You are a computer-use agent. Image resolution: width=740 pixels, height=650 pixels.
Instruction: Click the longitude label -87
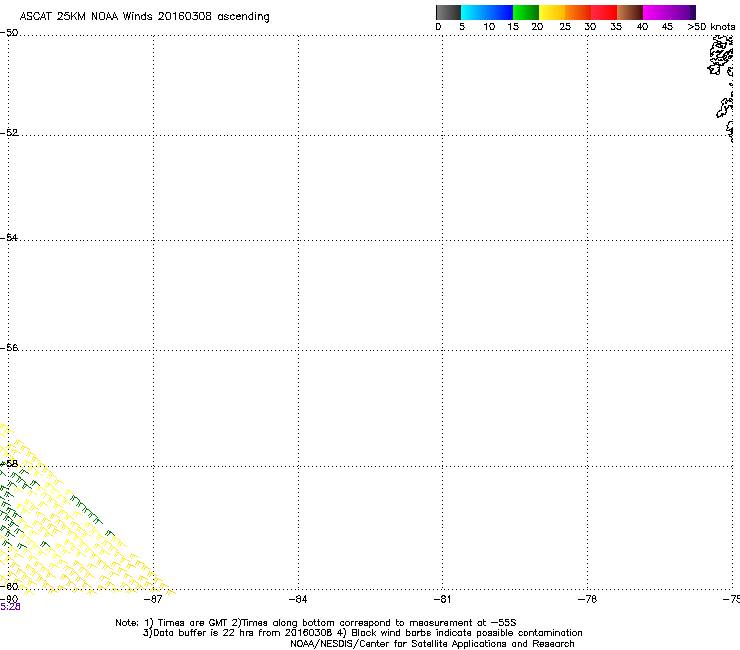[153, 599]
